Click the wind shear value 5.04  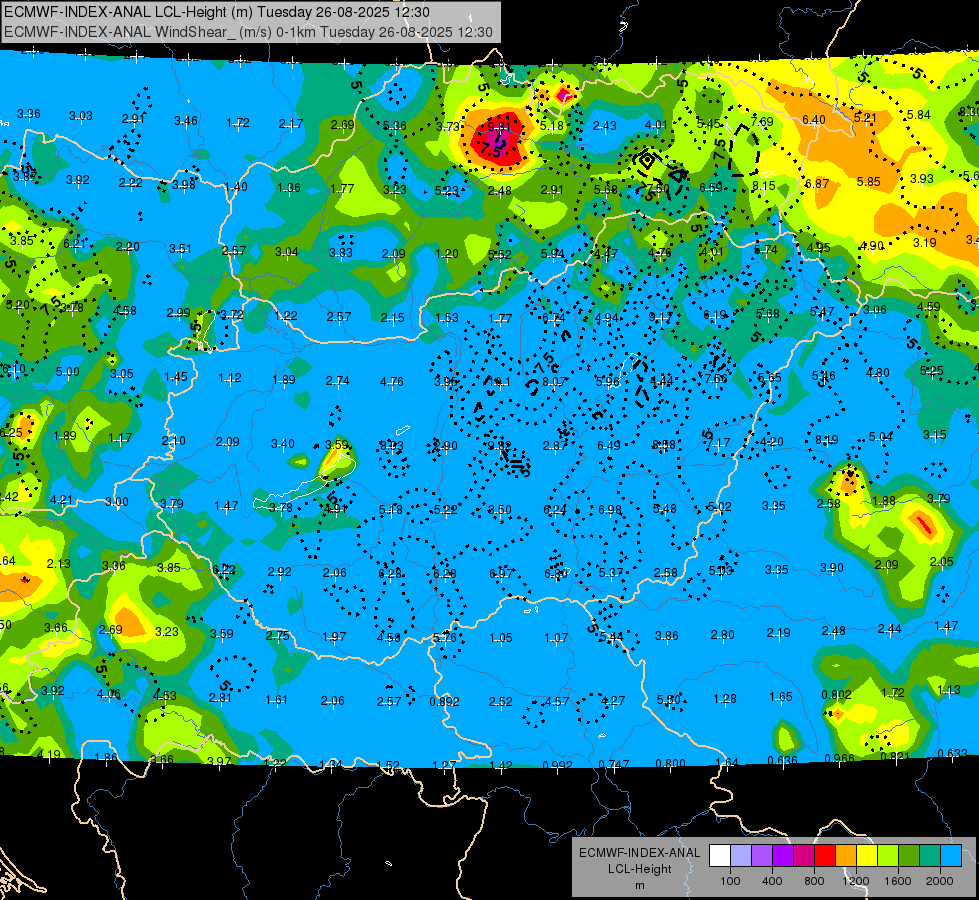(x=880, y=437)
